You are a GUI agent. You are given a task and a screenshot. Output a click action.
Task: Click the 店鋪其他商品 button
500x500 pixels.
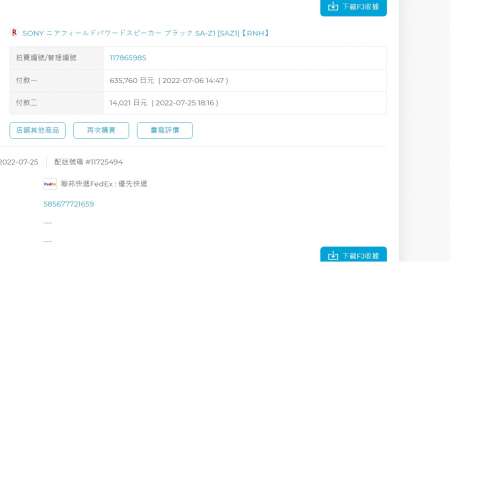tap(37, 130)
